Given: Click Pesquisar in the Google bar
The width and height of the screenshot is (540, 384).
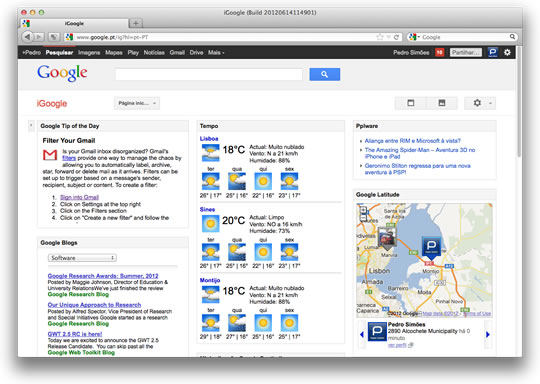Looking at the screenshot, I should coord(59,52).
